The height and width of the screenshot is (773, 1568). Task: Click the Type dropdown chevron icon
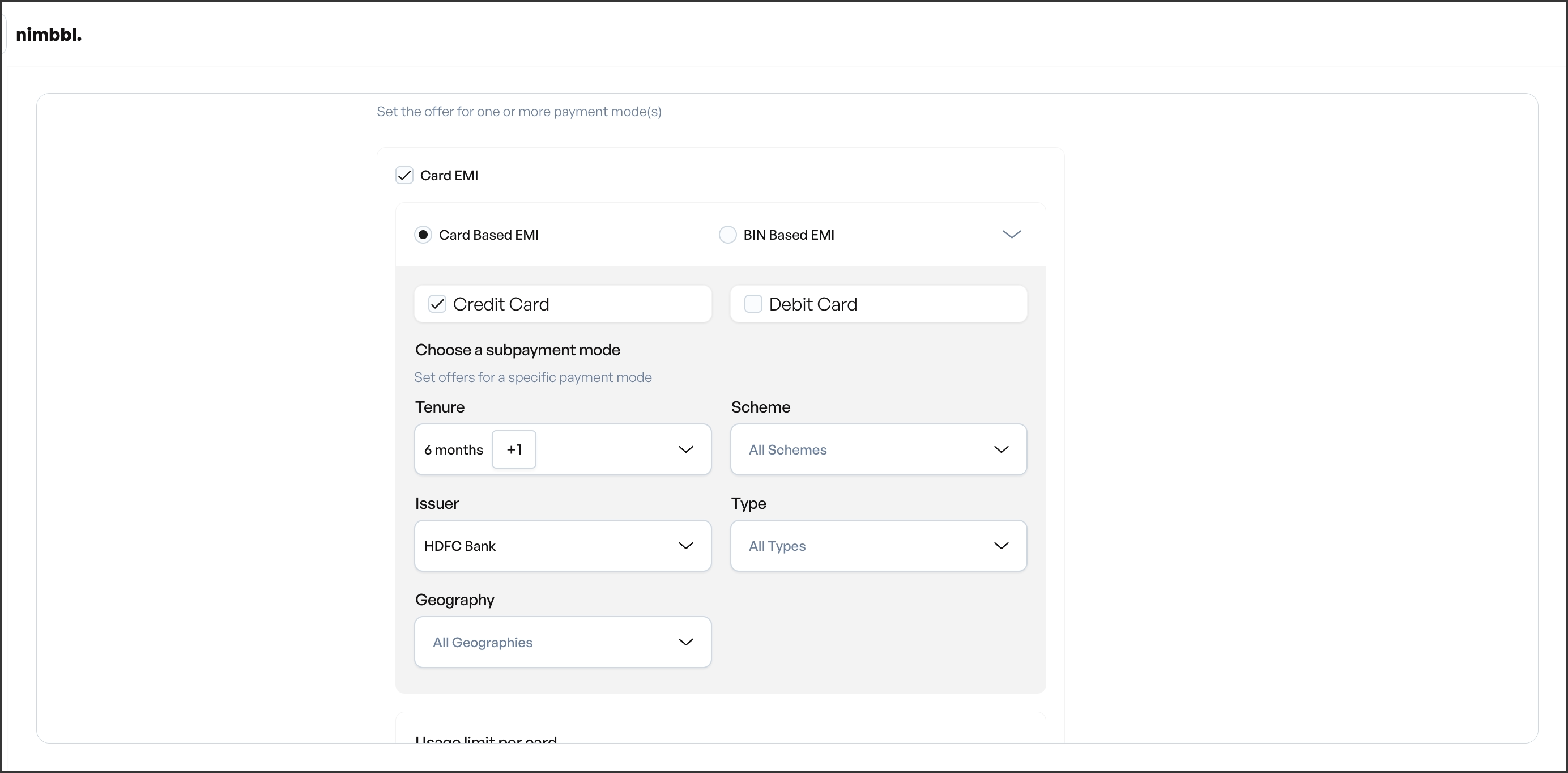point(1001,546)
